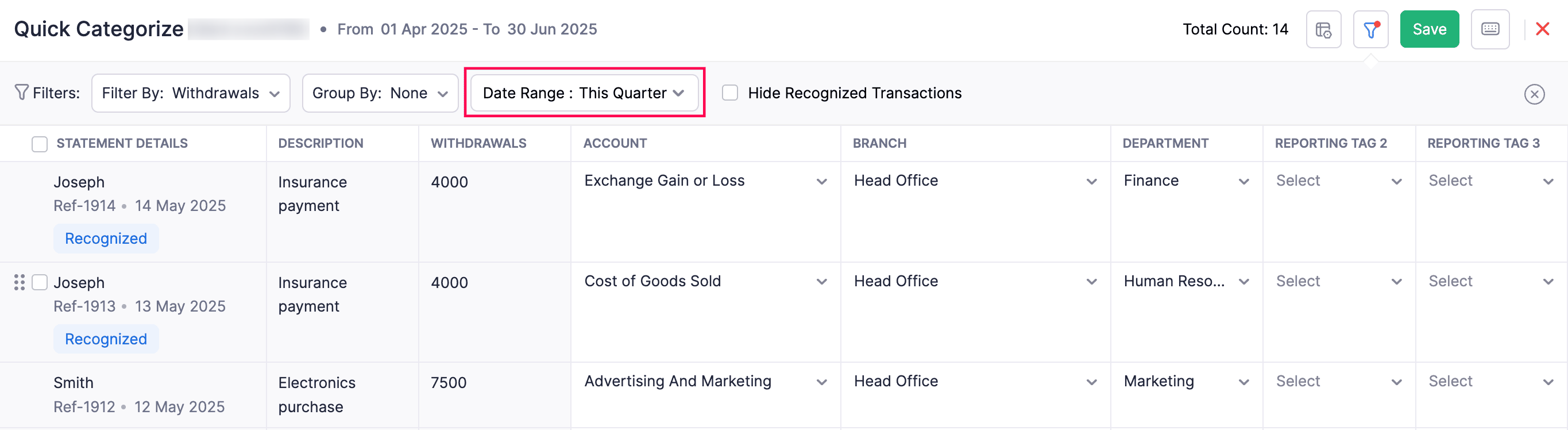The height and width of the screenshot is (430, 1568).
Task: Enable Hide Recognized Transactions
Action: 730,92
